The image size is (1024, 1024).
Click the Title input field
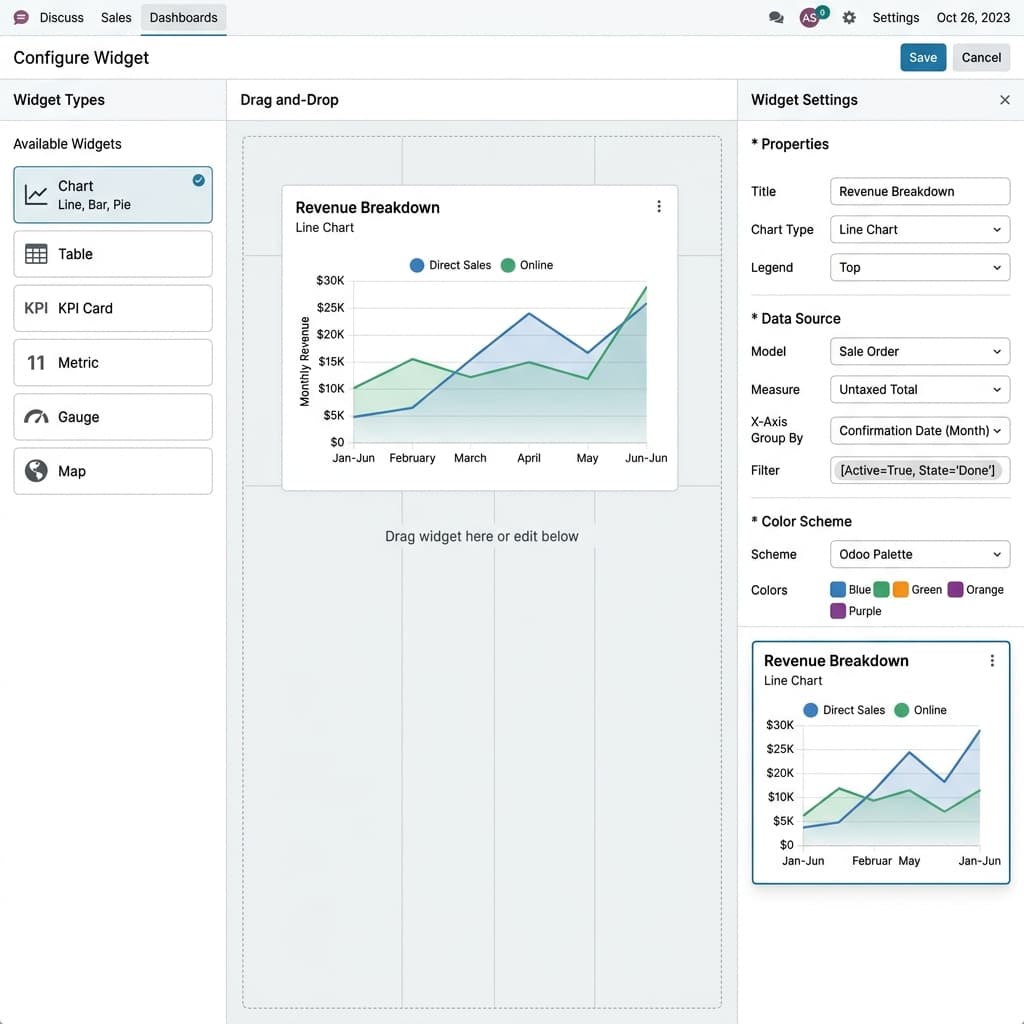coord(920,191)
